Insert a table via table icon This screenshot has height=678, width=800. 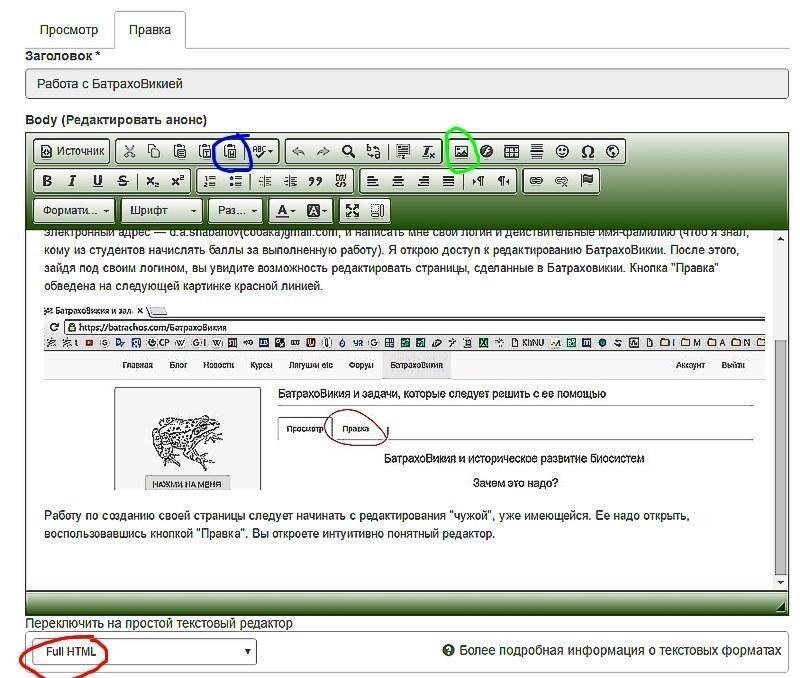click(x=511, y=152)
